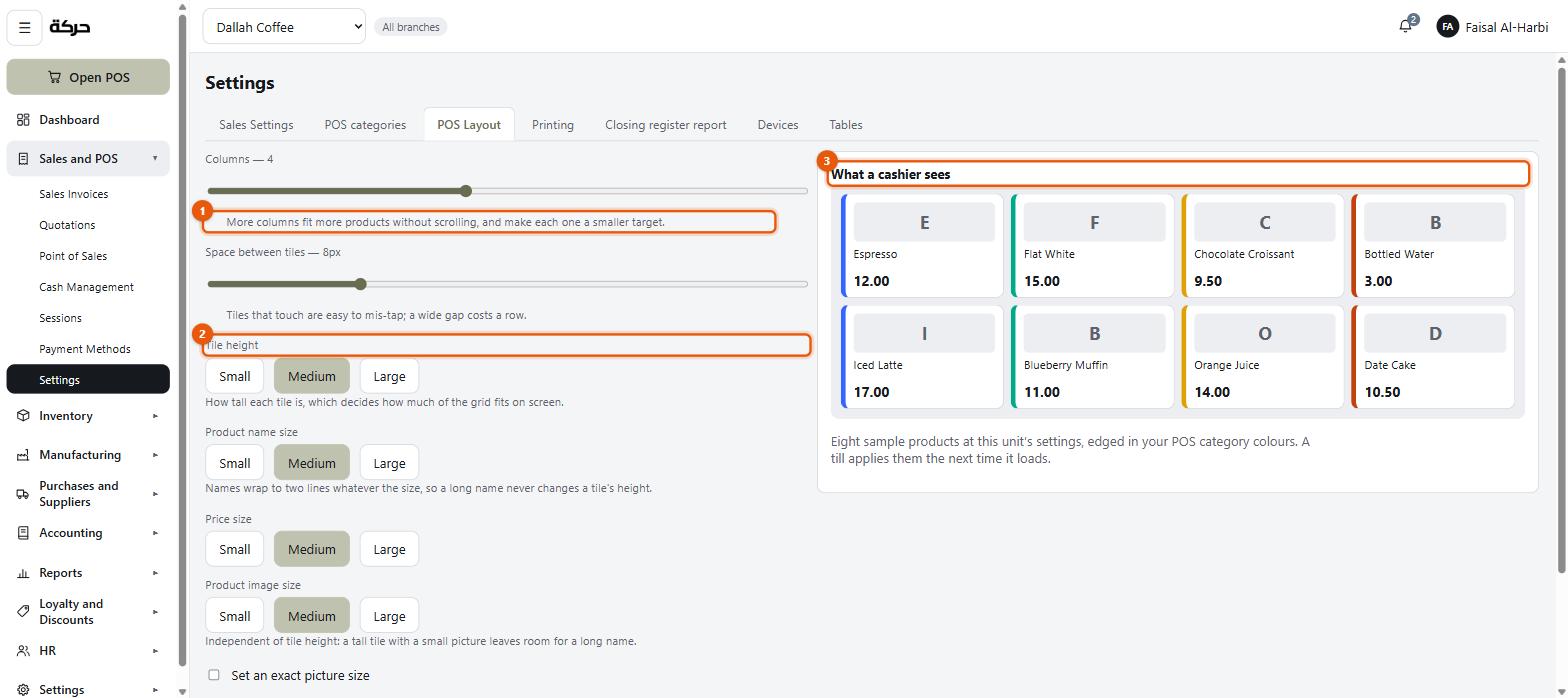Click the Manufacturing factory icon
1568x698 pixels.
point(23,455)
